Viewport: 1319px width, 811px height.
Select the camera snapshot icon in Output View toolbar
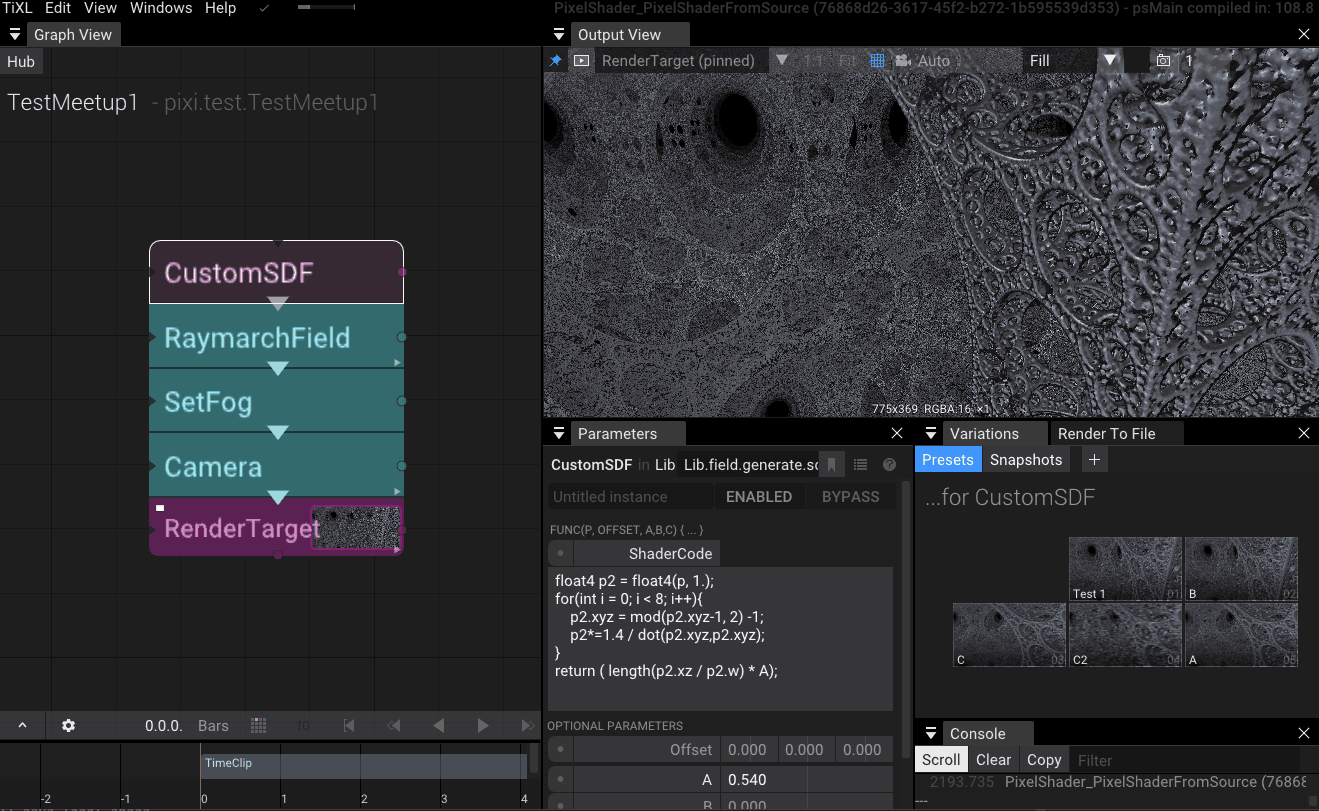pyautogui.click(x=1162, y=60)
